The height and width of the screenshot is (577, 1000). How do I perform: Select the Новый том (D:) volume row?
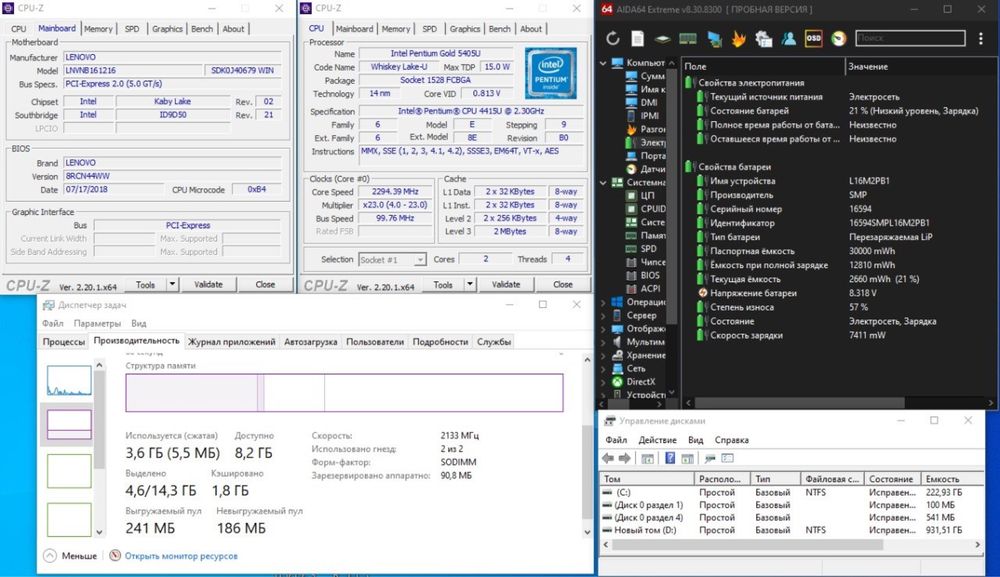[x=791, y=530]
